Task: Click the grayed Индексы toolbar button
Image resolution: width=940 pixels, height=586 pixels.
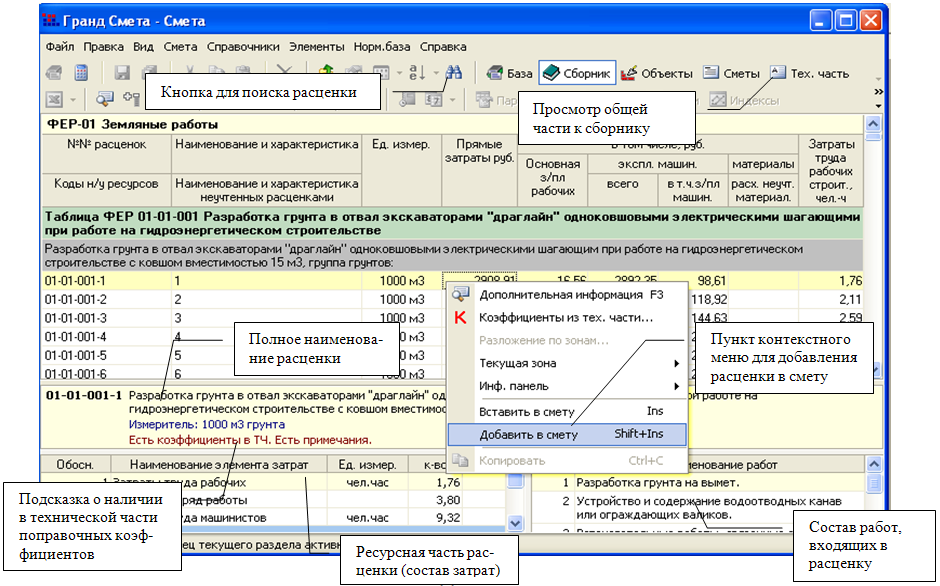Action: tap(745, 100)
